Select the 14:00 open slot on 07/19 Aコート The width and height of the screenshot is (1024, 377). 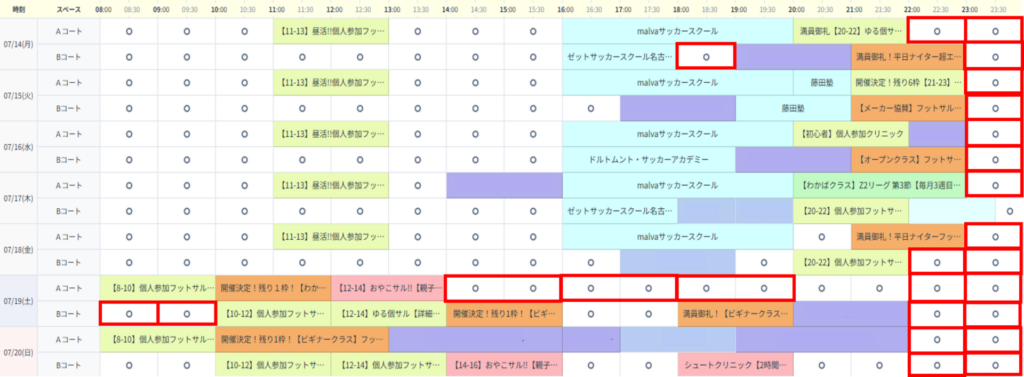(475, 287)
